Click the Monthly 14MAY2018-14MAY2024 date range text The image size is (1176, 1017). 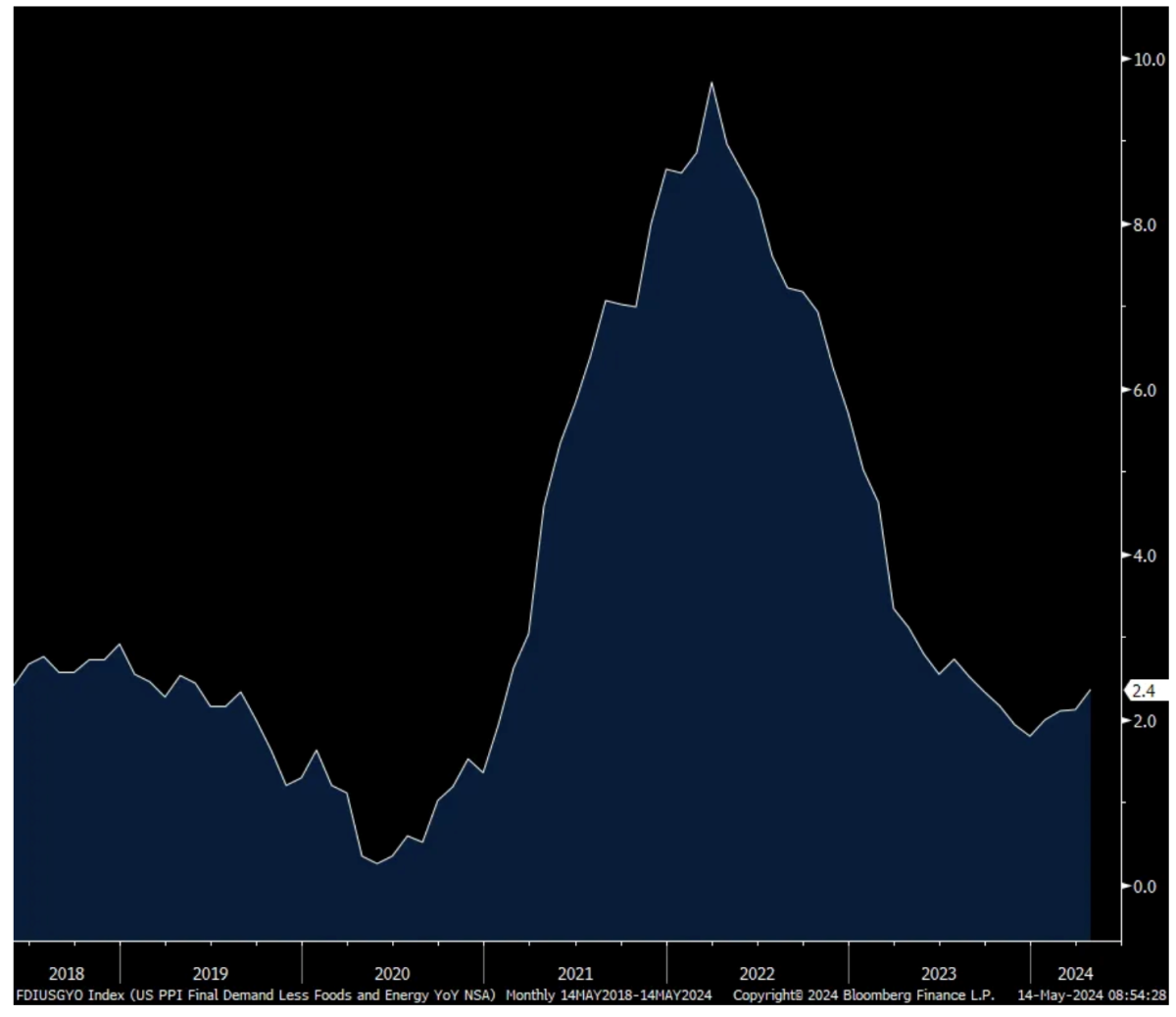(609, 995)
